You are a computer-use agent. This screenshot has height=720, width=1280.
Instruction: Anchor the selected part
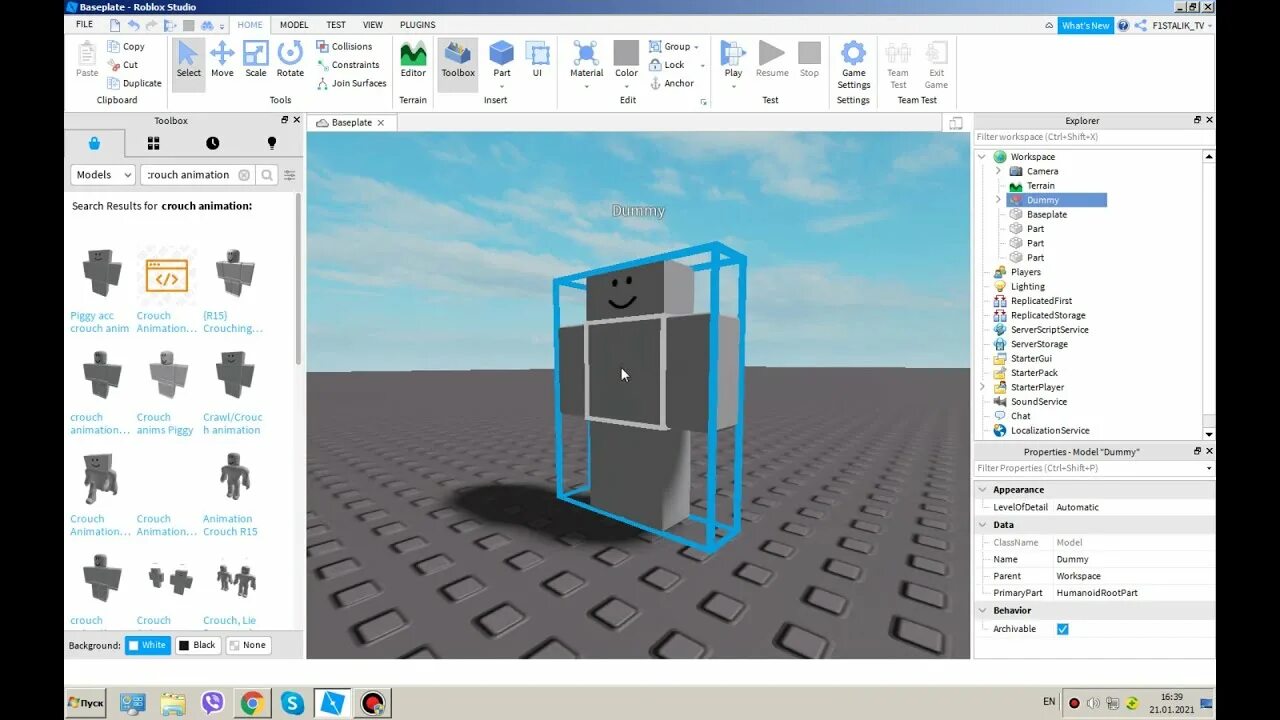tap(671, 83)
